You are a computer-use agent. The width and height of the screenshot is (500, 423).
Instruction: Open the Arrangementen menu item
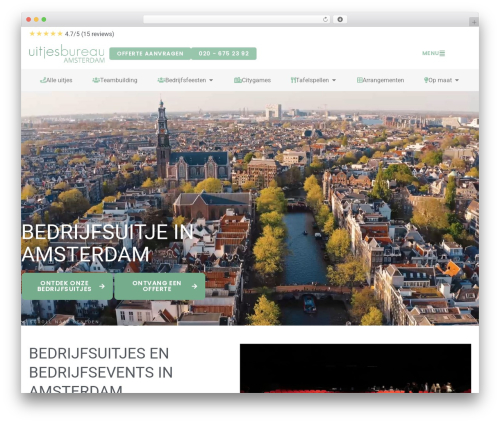click(380, 80)
